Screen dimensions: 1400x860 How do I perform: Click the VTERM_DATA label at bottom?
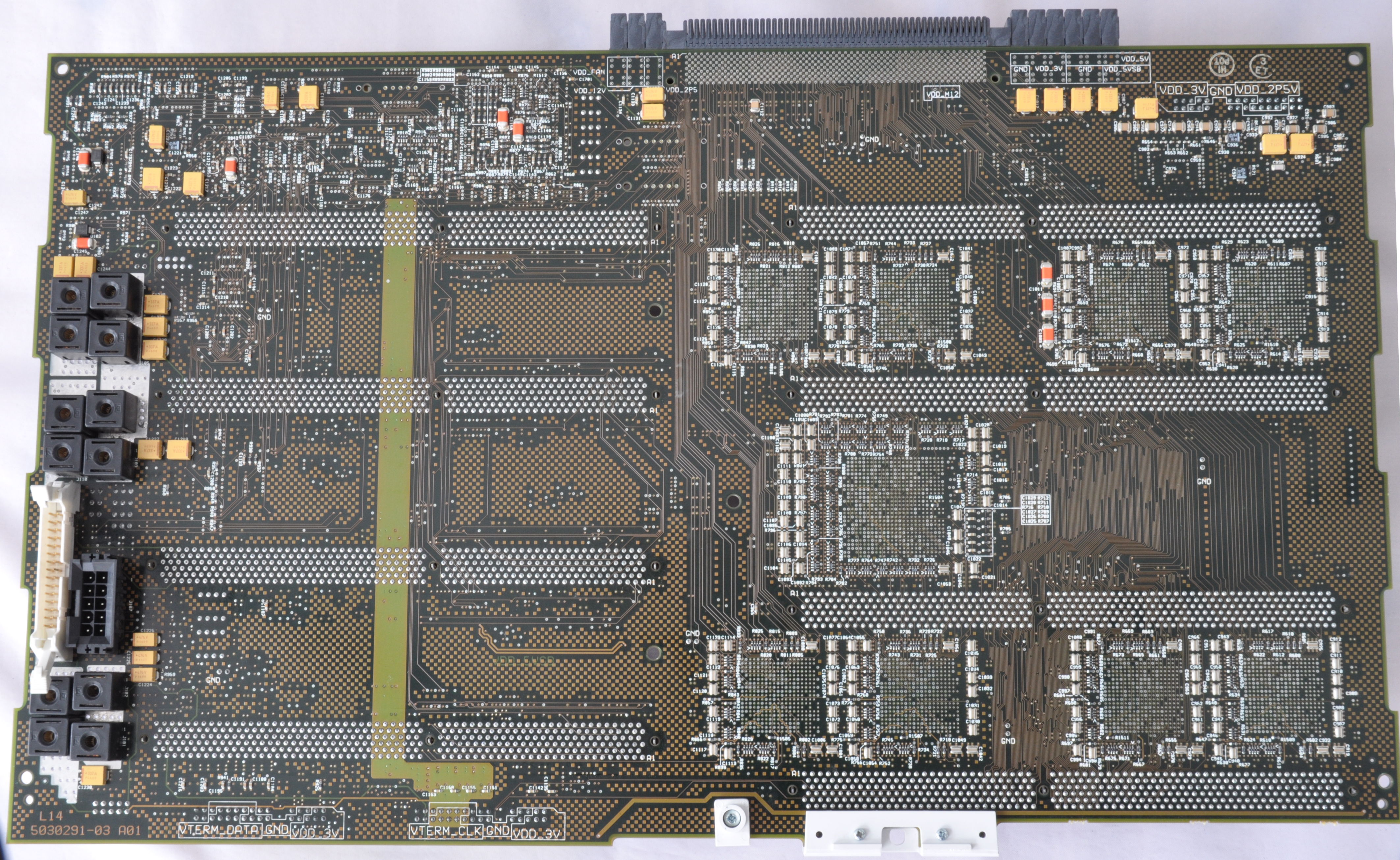[220, 830]
